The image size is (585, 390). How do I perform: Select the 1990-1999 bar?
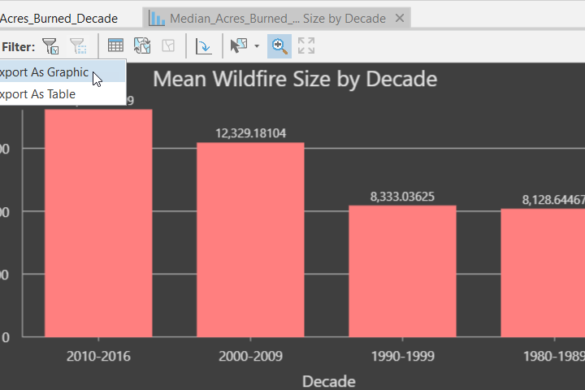pyautogui.click(x=403, y=271)
